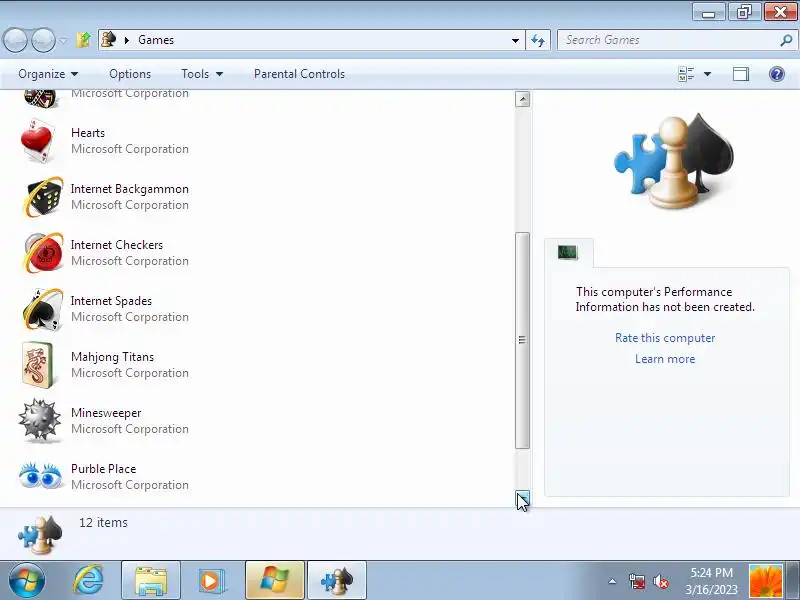Open Windows Explorer from the taskbar
800x600 pixels.
click(151, 581)
